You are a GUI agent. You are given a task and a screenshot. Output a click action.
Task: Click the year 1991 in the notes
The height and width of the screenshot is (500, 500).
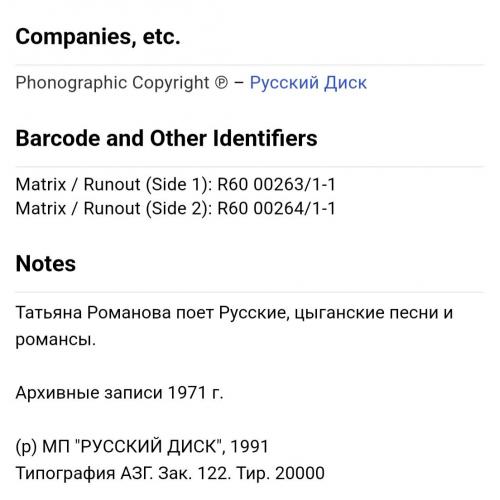249,446
